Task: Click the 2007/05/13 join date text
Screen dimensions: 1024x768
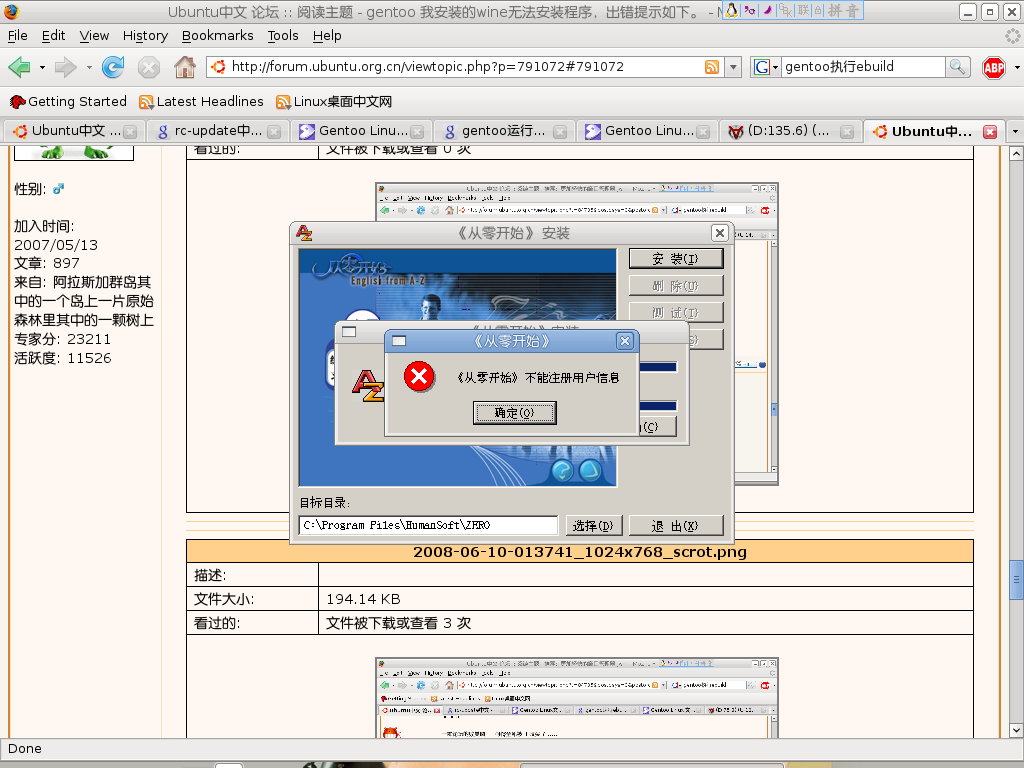Action: [56, 245]
